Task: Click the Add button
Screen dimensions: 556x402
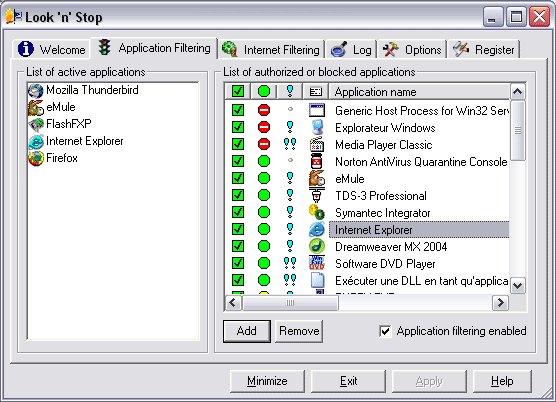Action: click(247, 331)
